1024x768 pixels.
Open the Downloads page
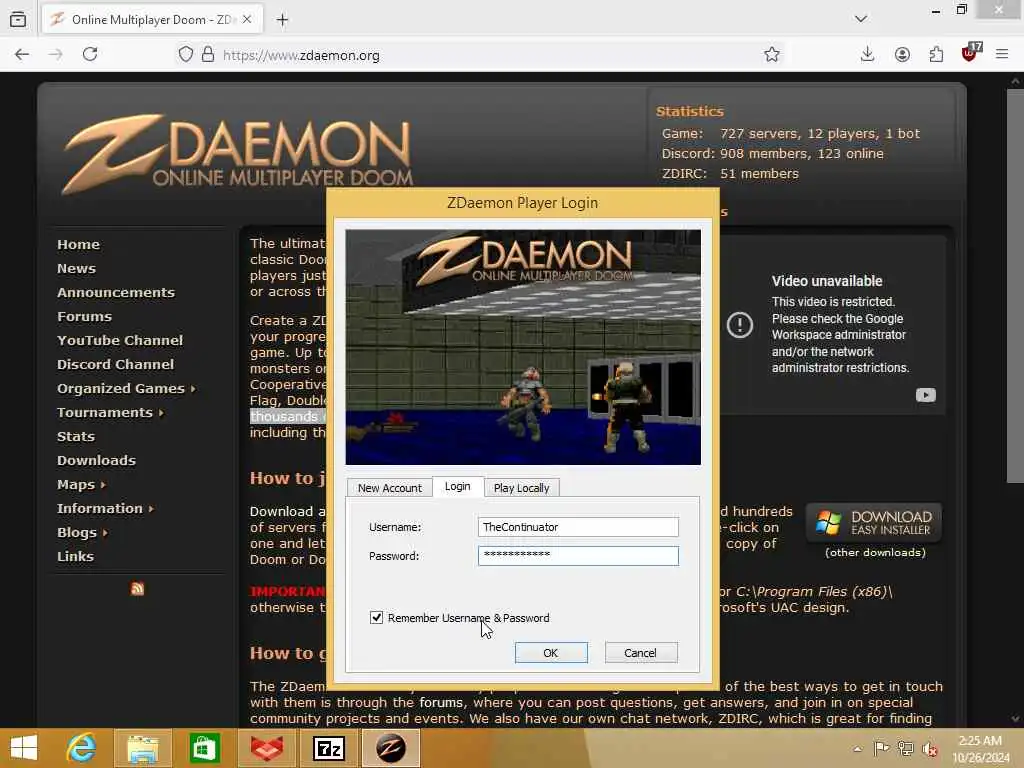point(96,460)
